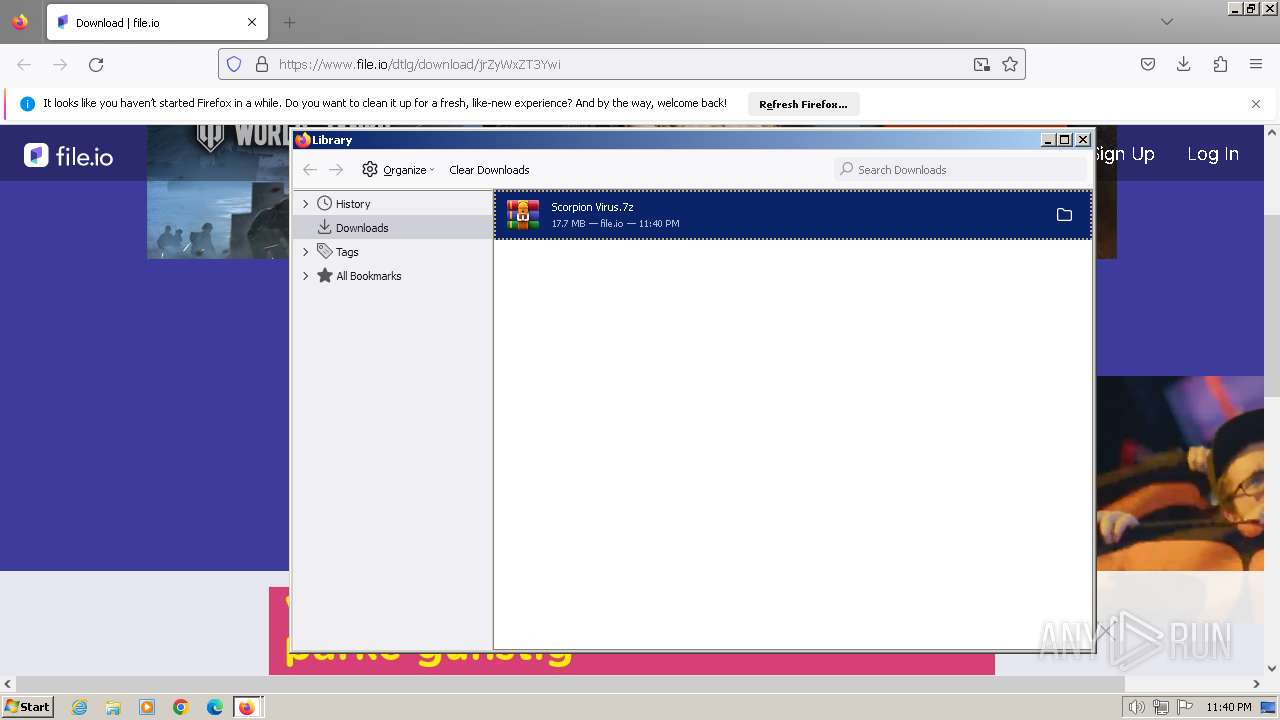Viewport: 1280px width, 720px height.
Task: Show Scorpion Virus.7z in containing folder
Action: (x=1064, y=215)
